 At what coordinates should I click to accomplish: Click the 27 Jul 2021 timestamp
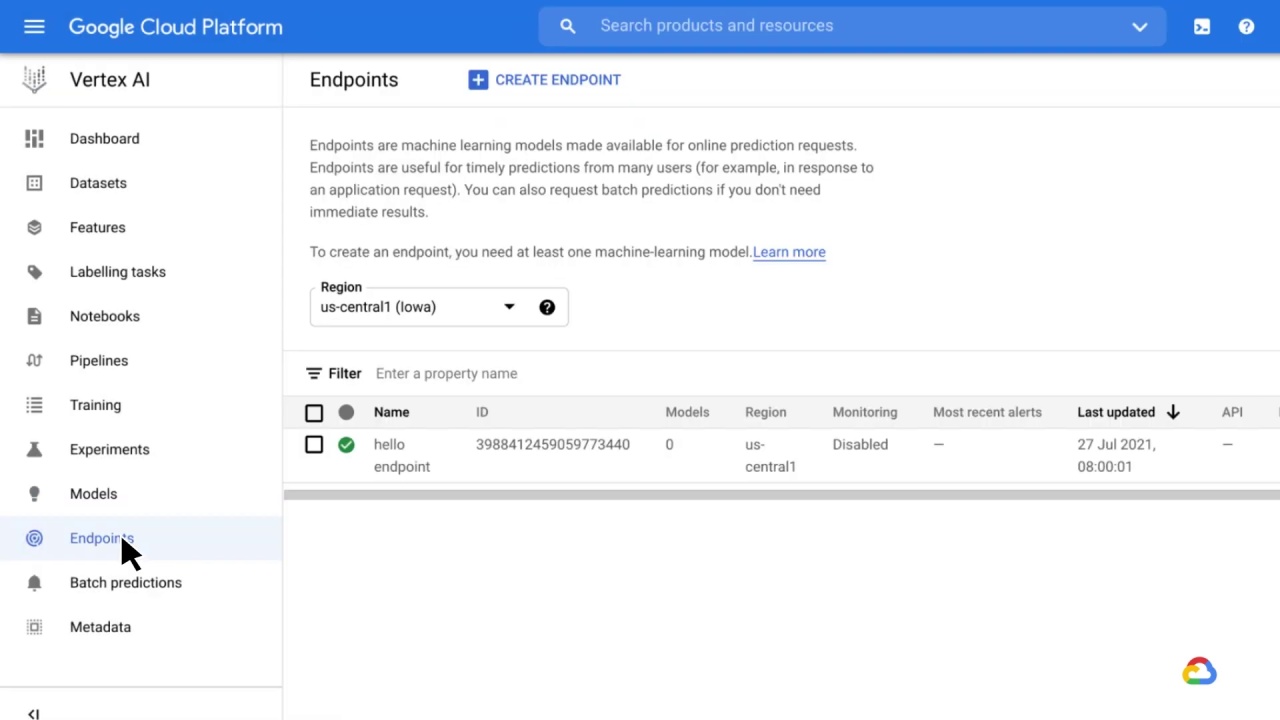(1117, 455)
